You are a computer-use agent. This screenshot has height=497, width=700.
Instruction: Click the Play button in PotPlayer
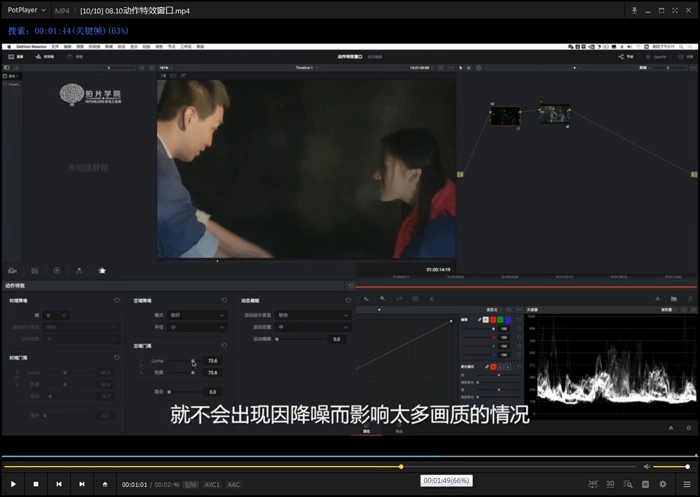tap(13, 484)
